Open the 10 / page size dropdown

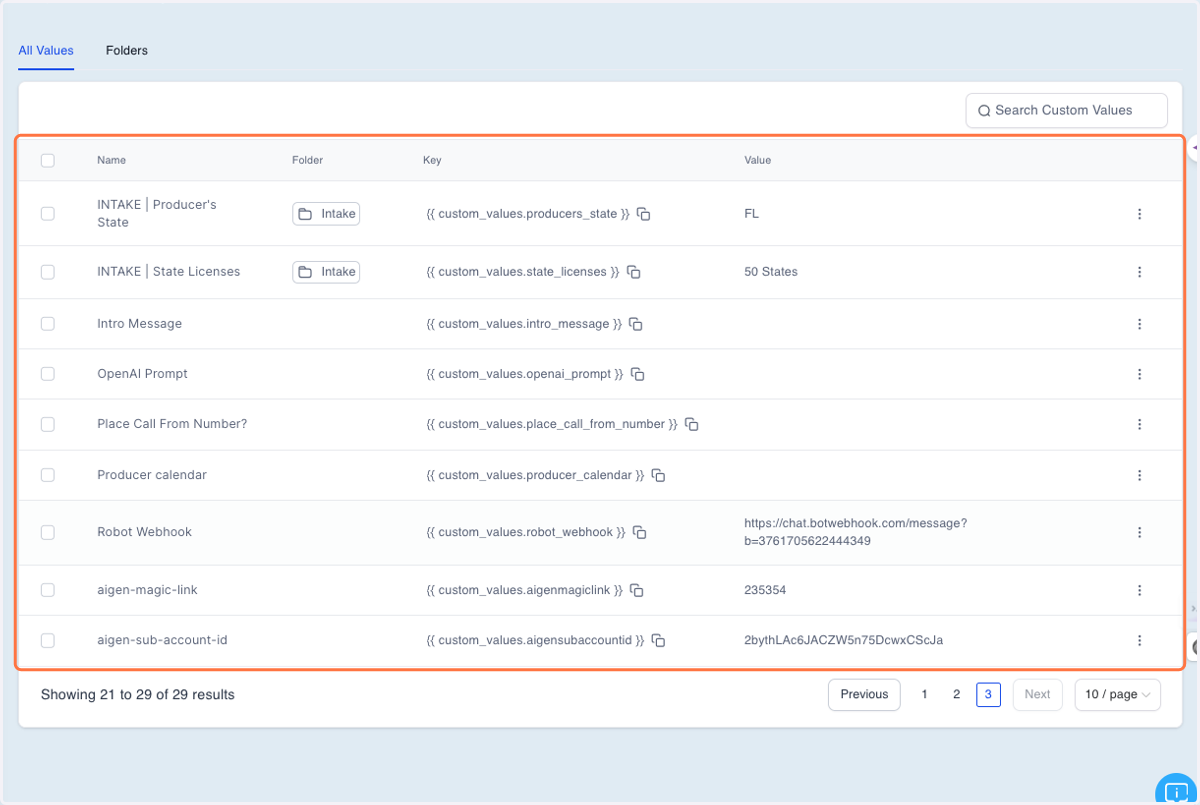[1117, 694]
